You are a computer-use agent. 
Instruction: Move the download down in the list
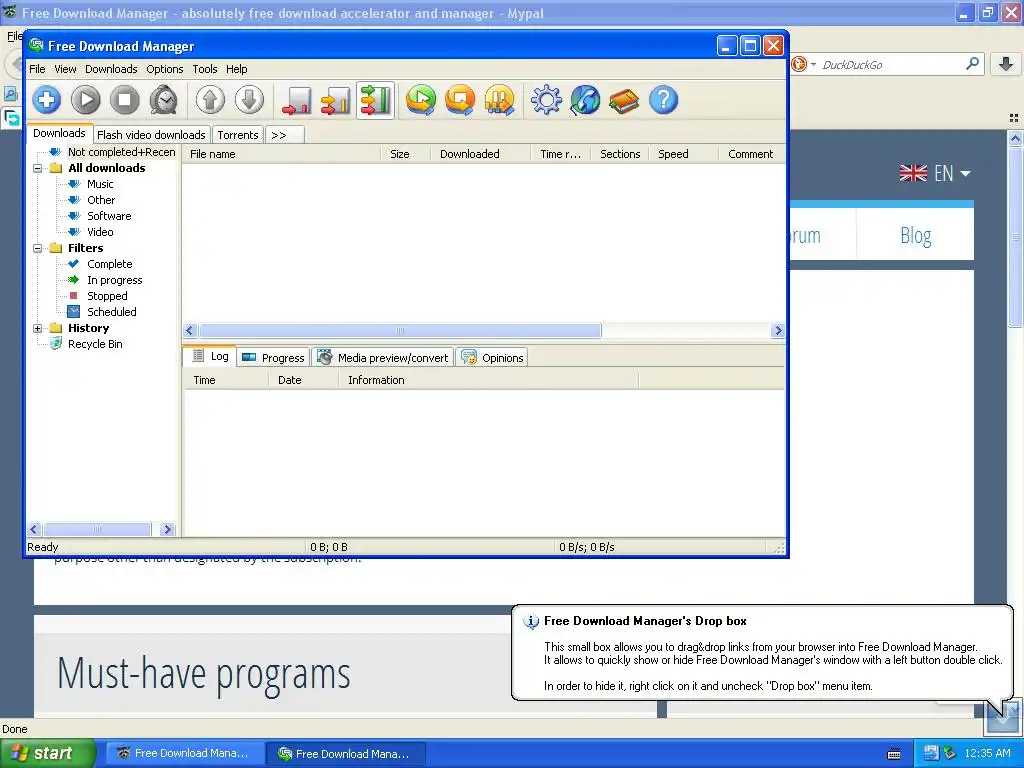(x=249, y=100)
